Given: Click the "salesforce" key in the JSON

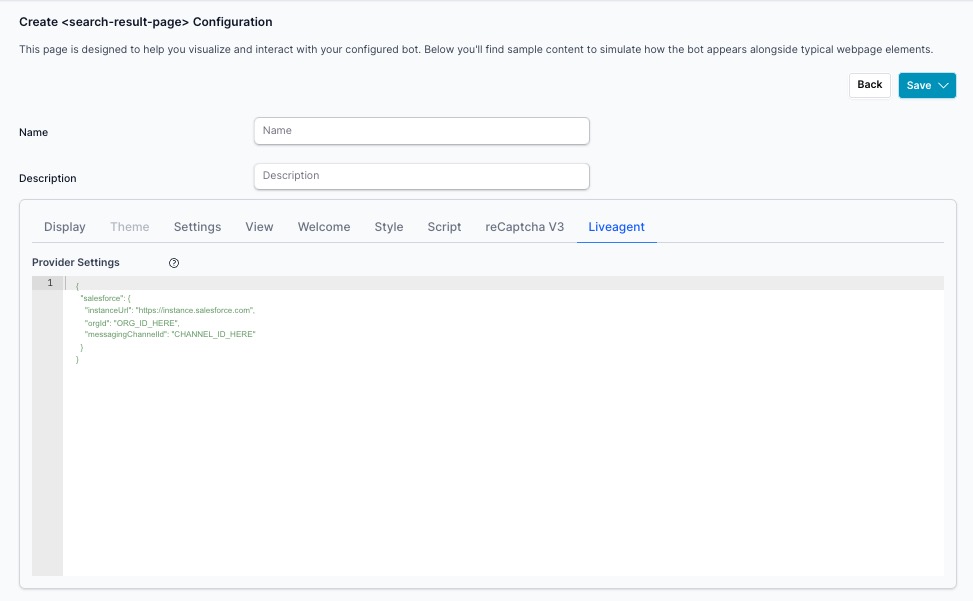Looking at the screenshot, I should point(101,299).
